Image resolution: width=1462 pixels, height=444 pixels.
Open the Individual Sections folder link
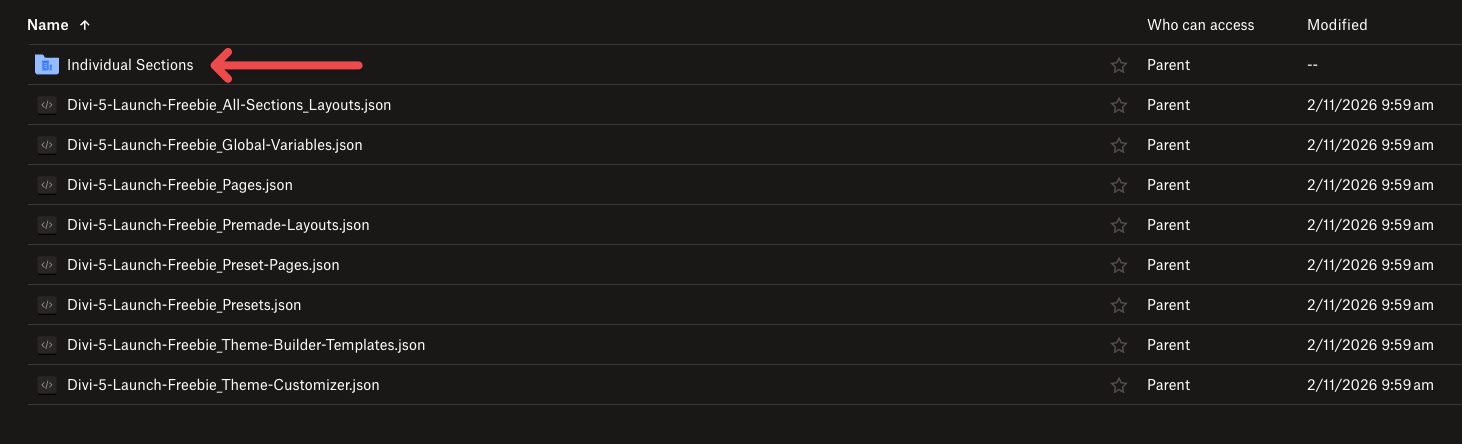point(130,65)
